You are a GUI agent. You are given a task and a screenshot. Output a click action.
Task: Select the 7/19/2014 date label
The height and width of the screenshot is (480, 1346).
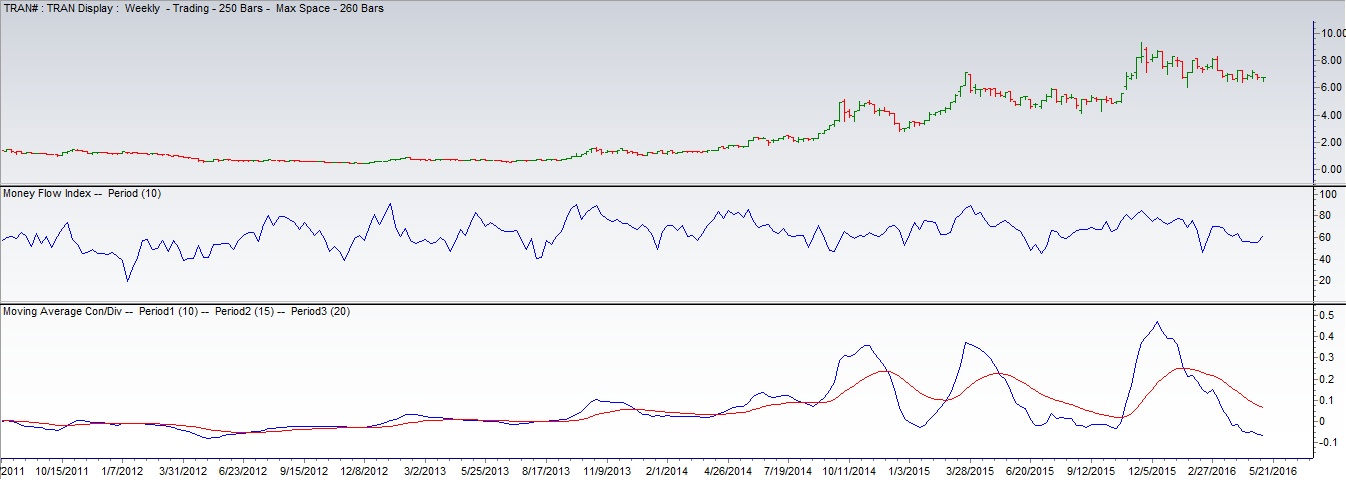click(787, 469)
